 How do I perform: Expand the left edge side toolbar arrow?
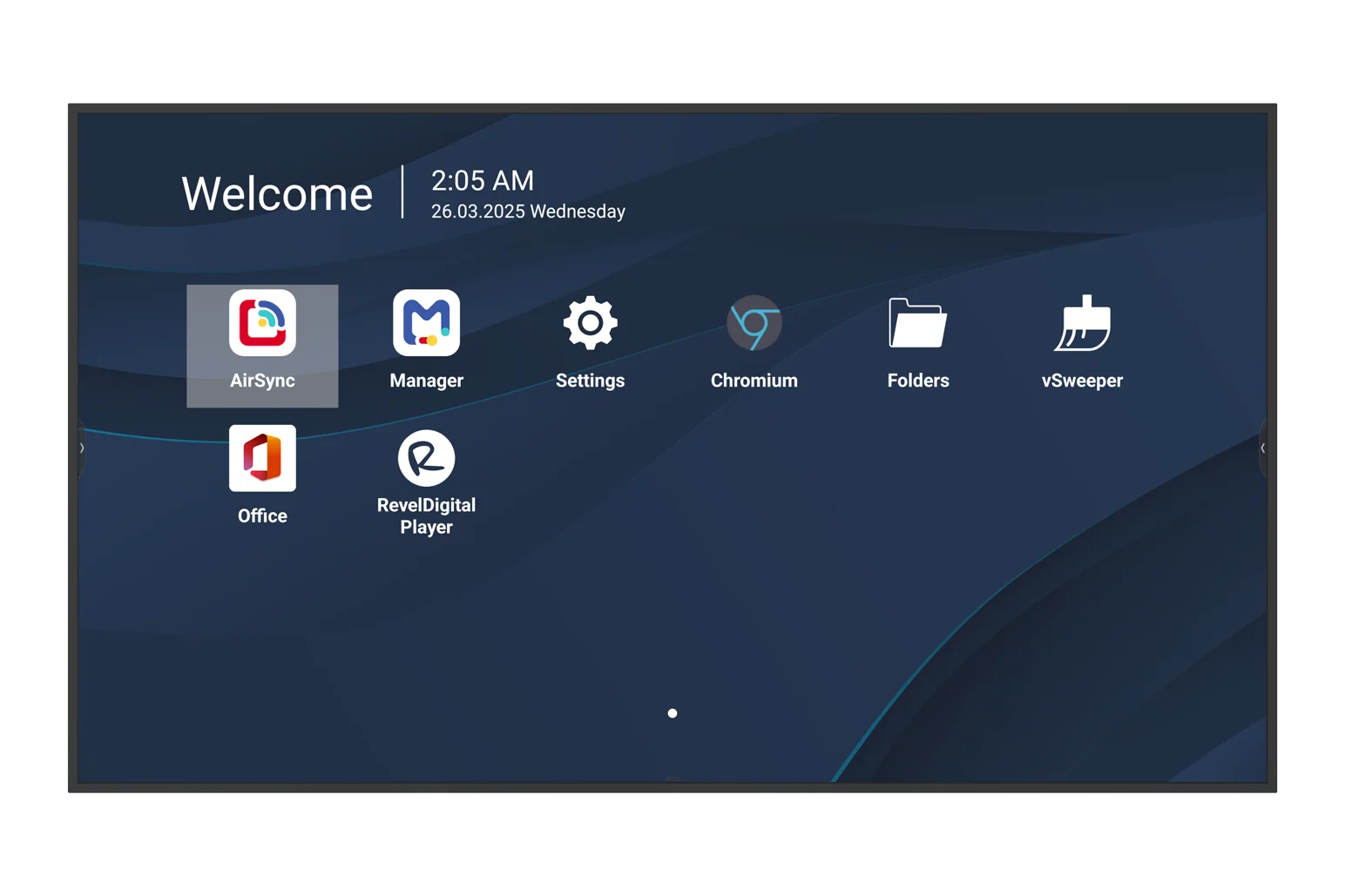pos(82,448)
